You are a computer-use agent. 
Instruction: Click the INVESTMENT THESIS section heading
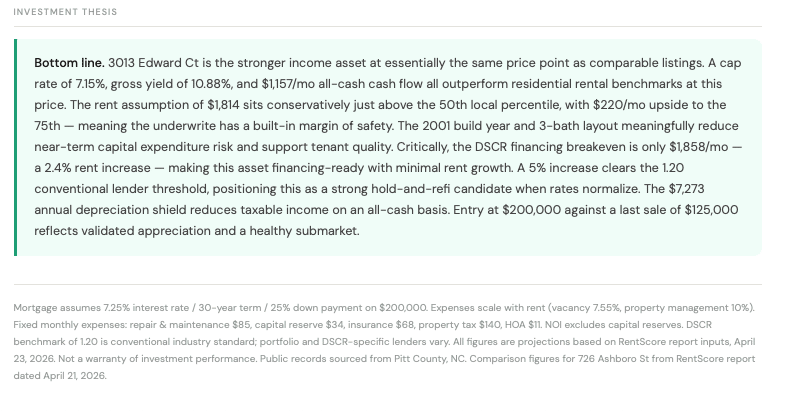tap(65, 12)
